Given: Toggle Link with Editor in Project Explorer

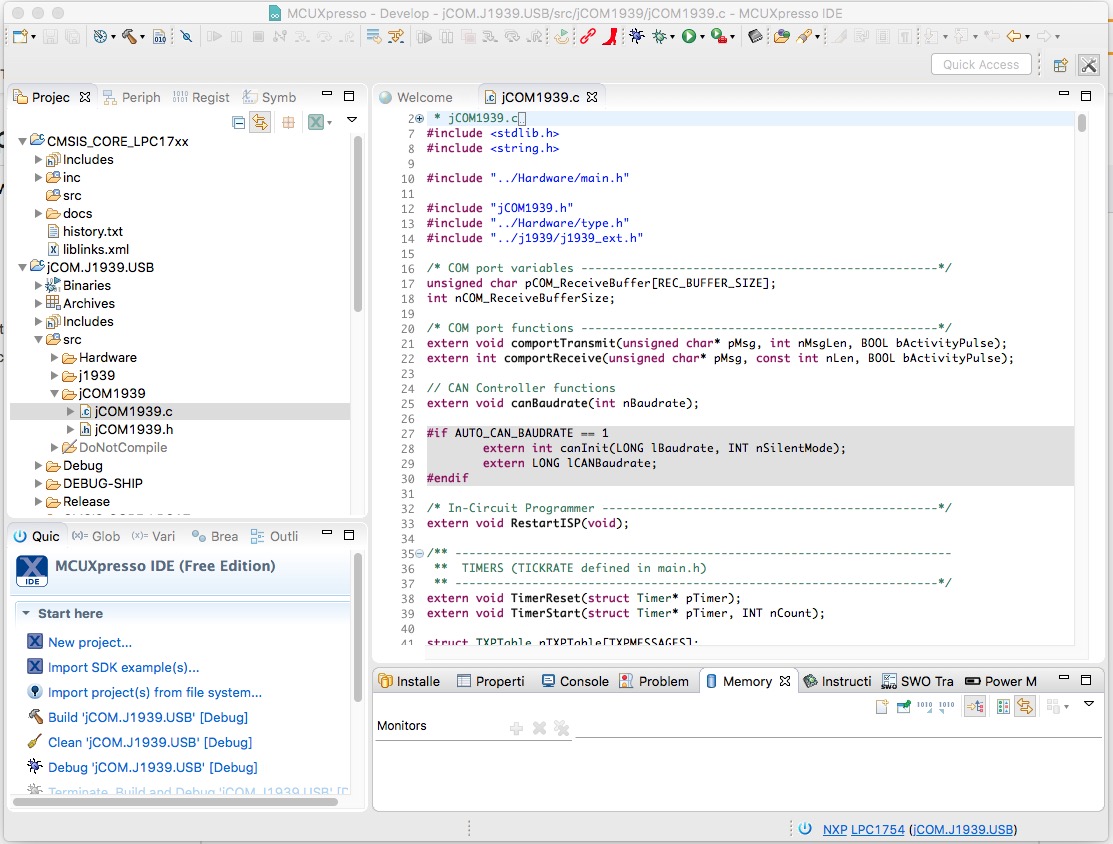Looking at the screenshot, I should (x=260, y=122).
